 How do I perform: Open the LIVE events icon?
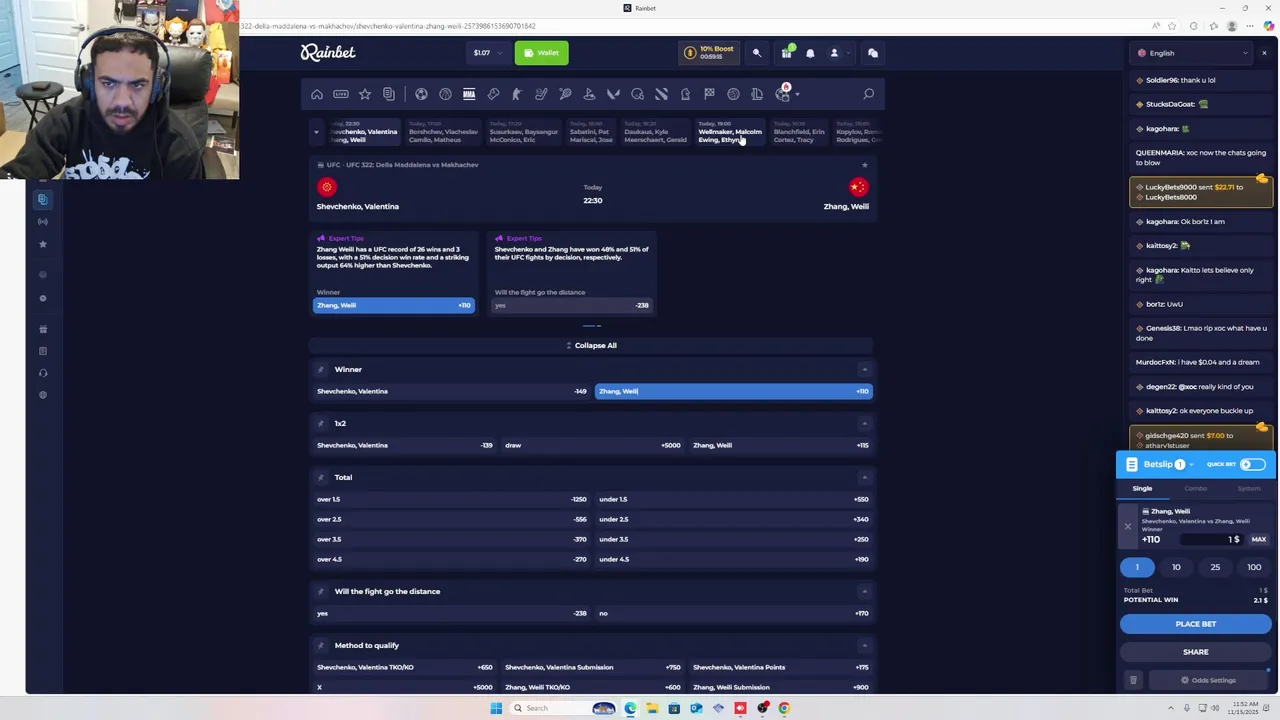pos(341,94)
